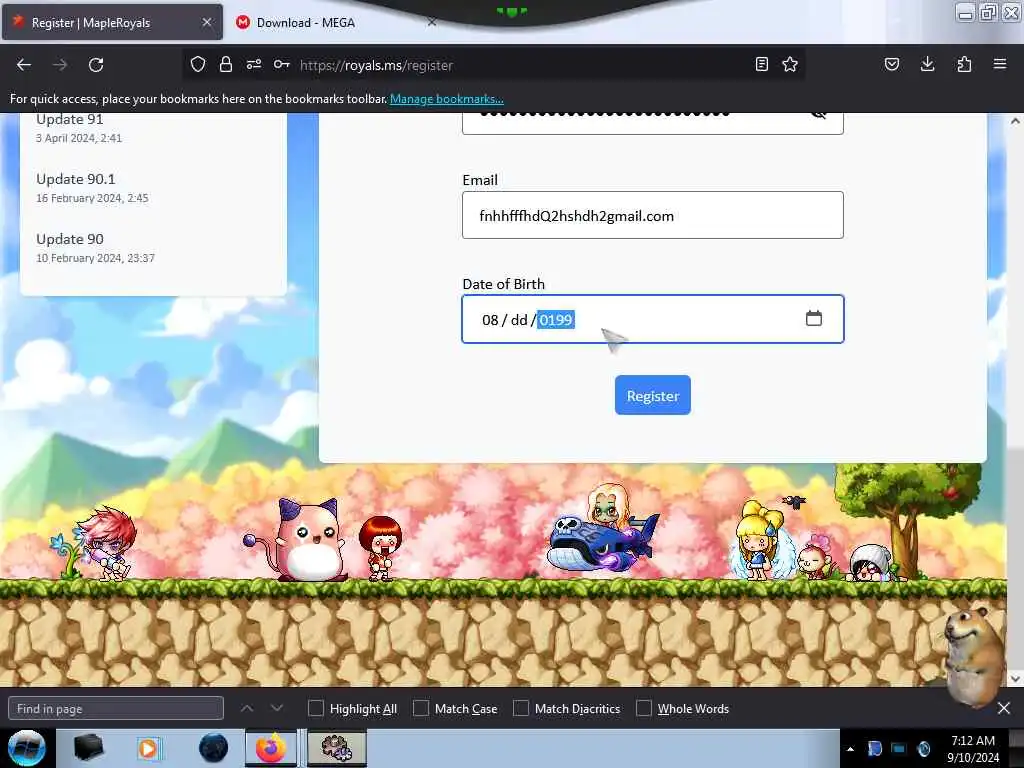Open the Downloads panel
Screen dimensions: 1024x768
click(927, 64)
